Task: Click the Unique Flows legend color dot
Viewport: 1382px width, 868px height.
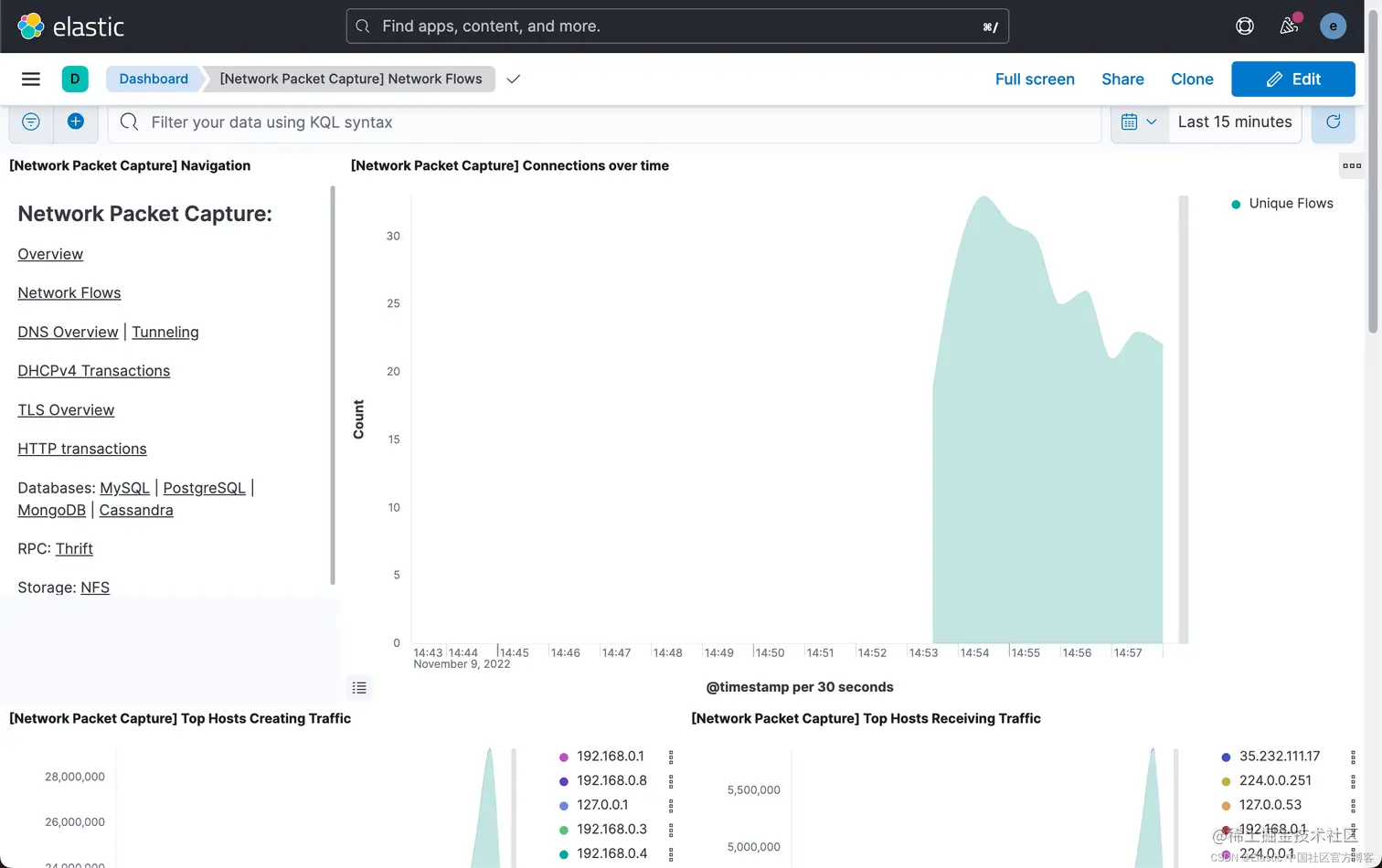Action: (x=1237, y=204)
